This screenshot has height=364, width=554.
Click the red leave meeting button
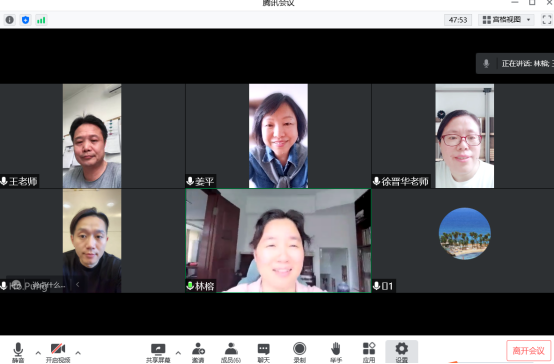click(529, 350)
